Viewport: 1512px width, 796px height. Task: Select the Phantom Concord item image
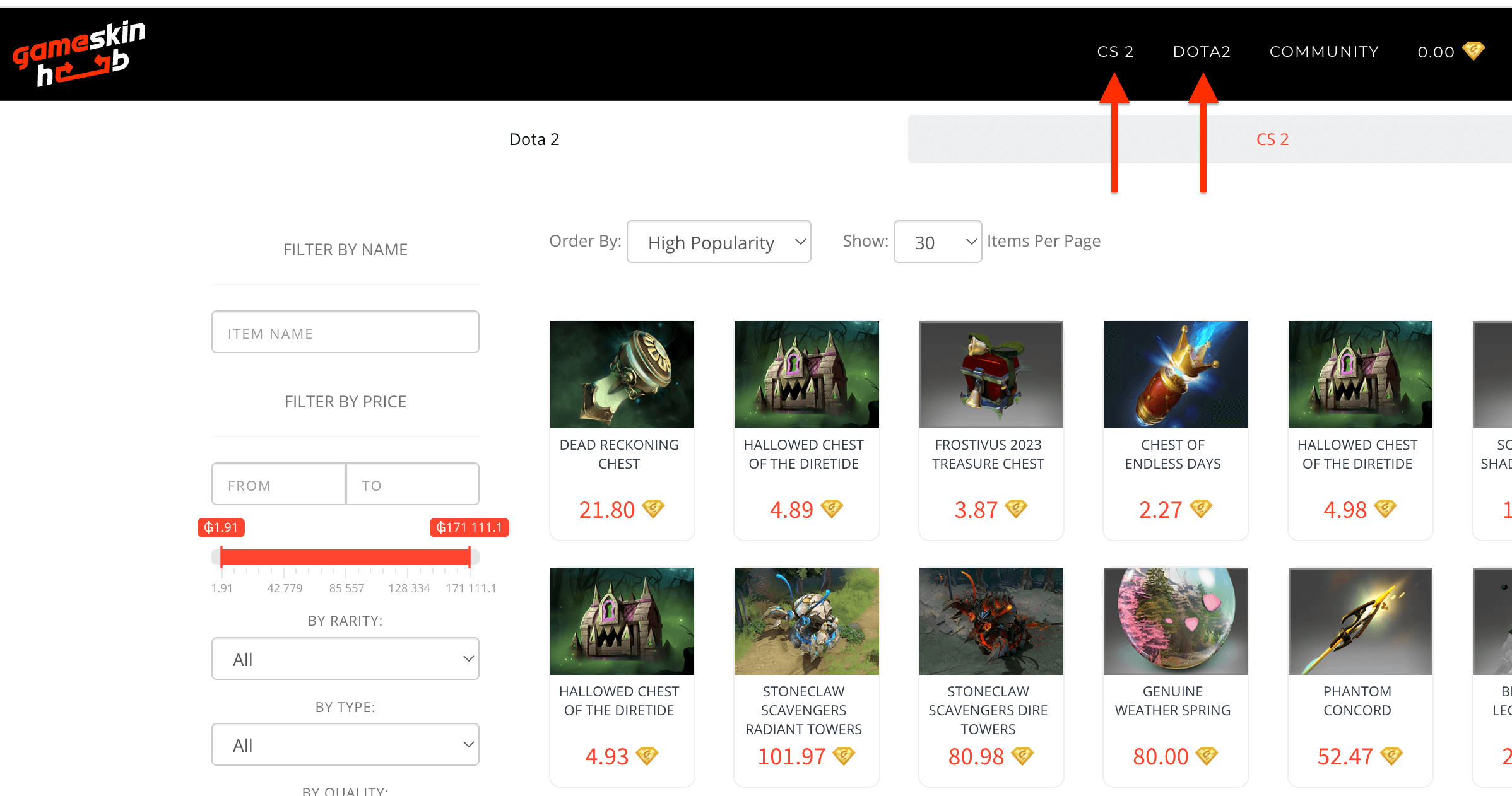1360,621
